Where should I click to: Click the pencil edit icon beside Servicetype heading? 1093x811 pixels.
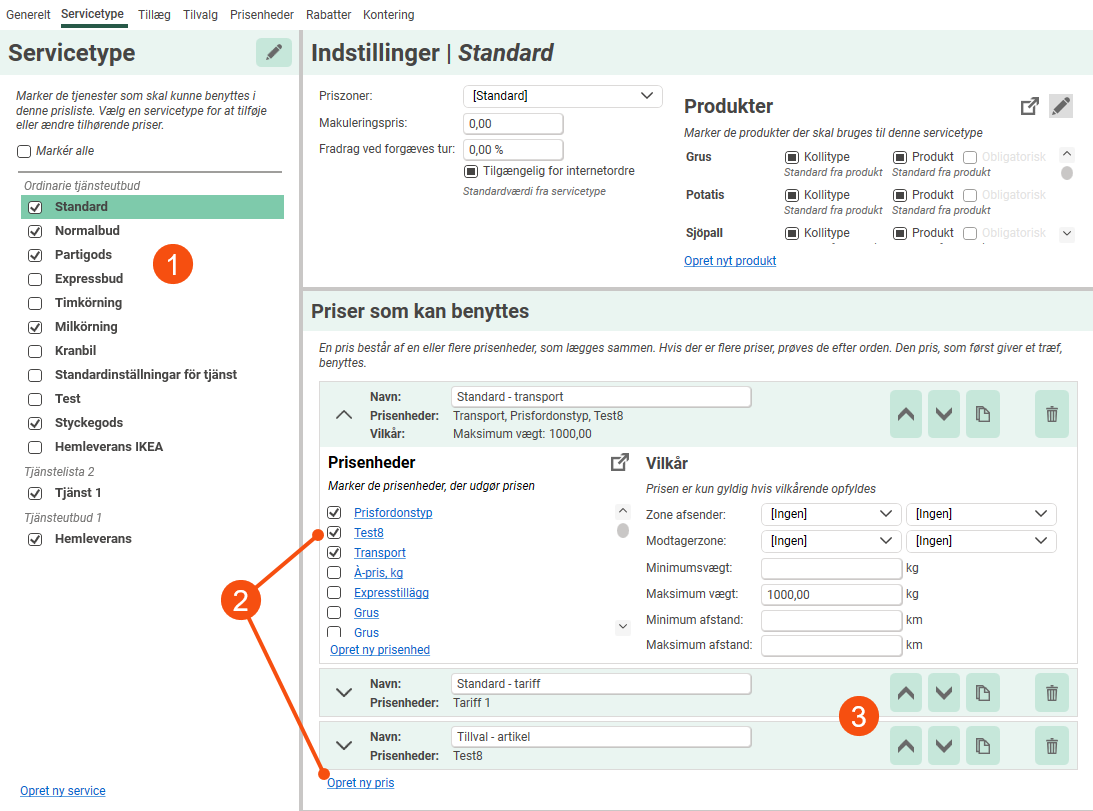[273, 53]
